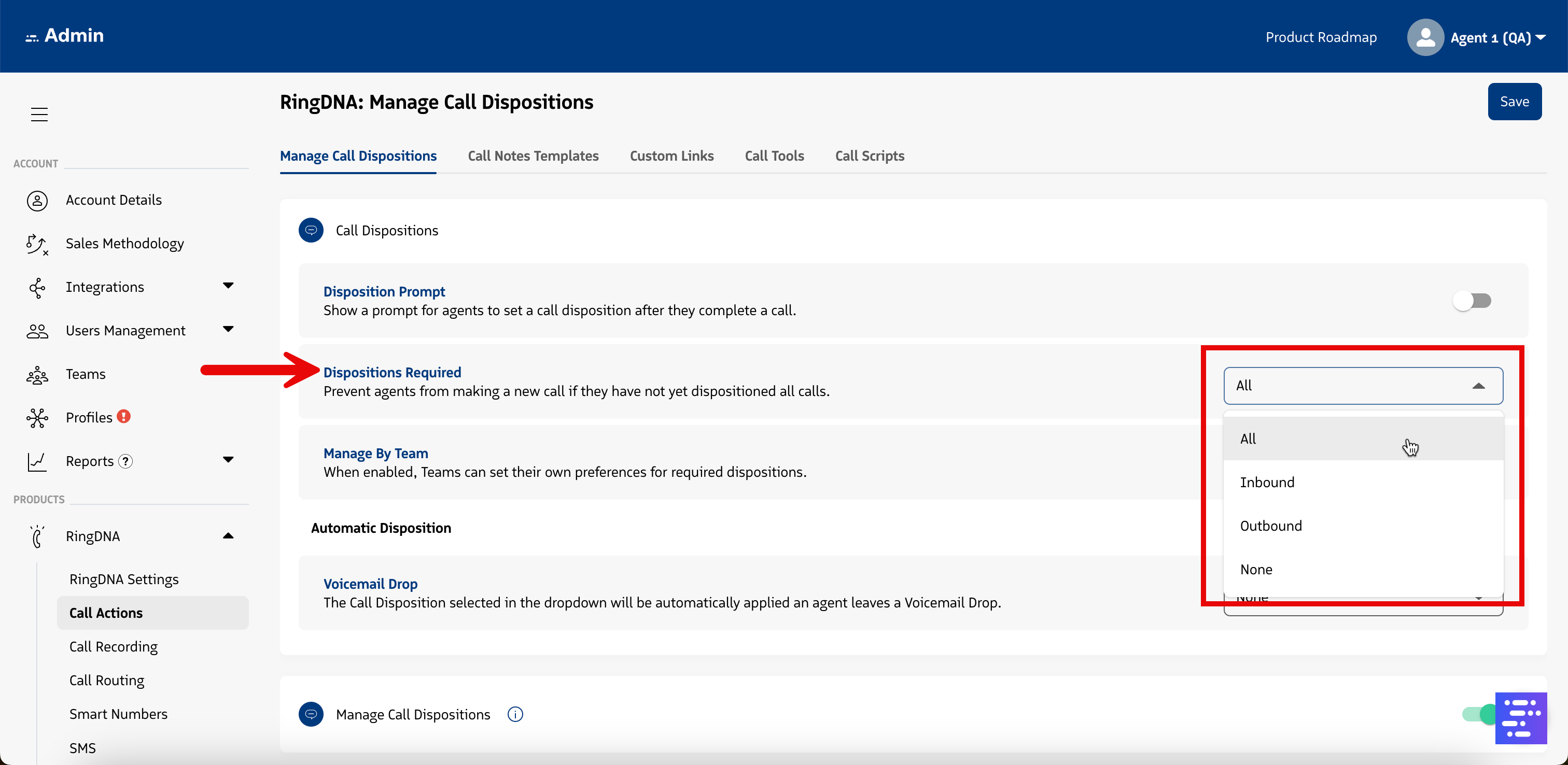This screenshot has width=1568, height=765.
Task: Expand the Integrations sidebar section
Action: [x=228, y=286]
